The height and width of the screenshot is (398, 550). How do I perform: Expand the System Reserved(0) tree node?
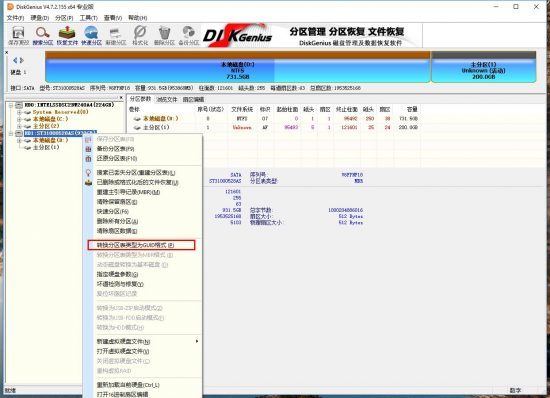19,112
